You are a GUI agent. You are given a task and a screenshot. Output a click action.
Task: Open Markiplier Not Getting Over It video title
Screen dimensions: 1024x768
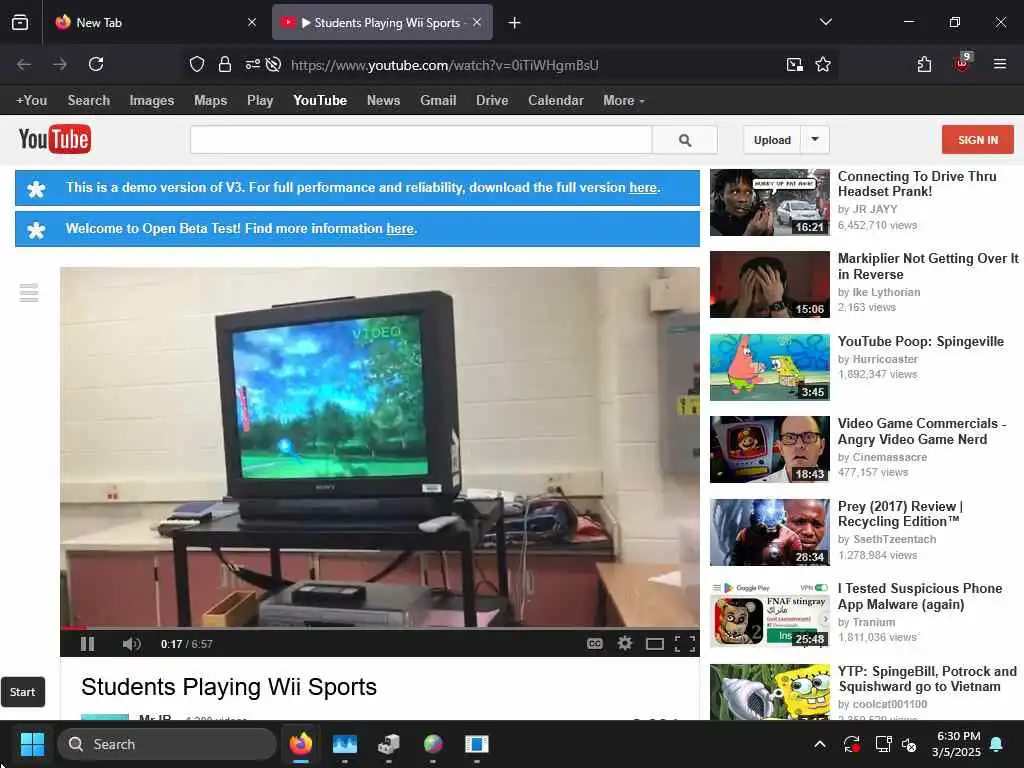(x=928, y=266)
